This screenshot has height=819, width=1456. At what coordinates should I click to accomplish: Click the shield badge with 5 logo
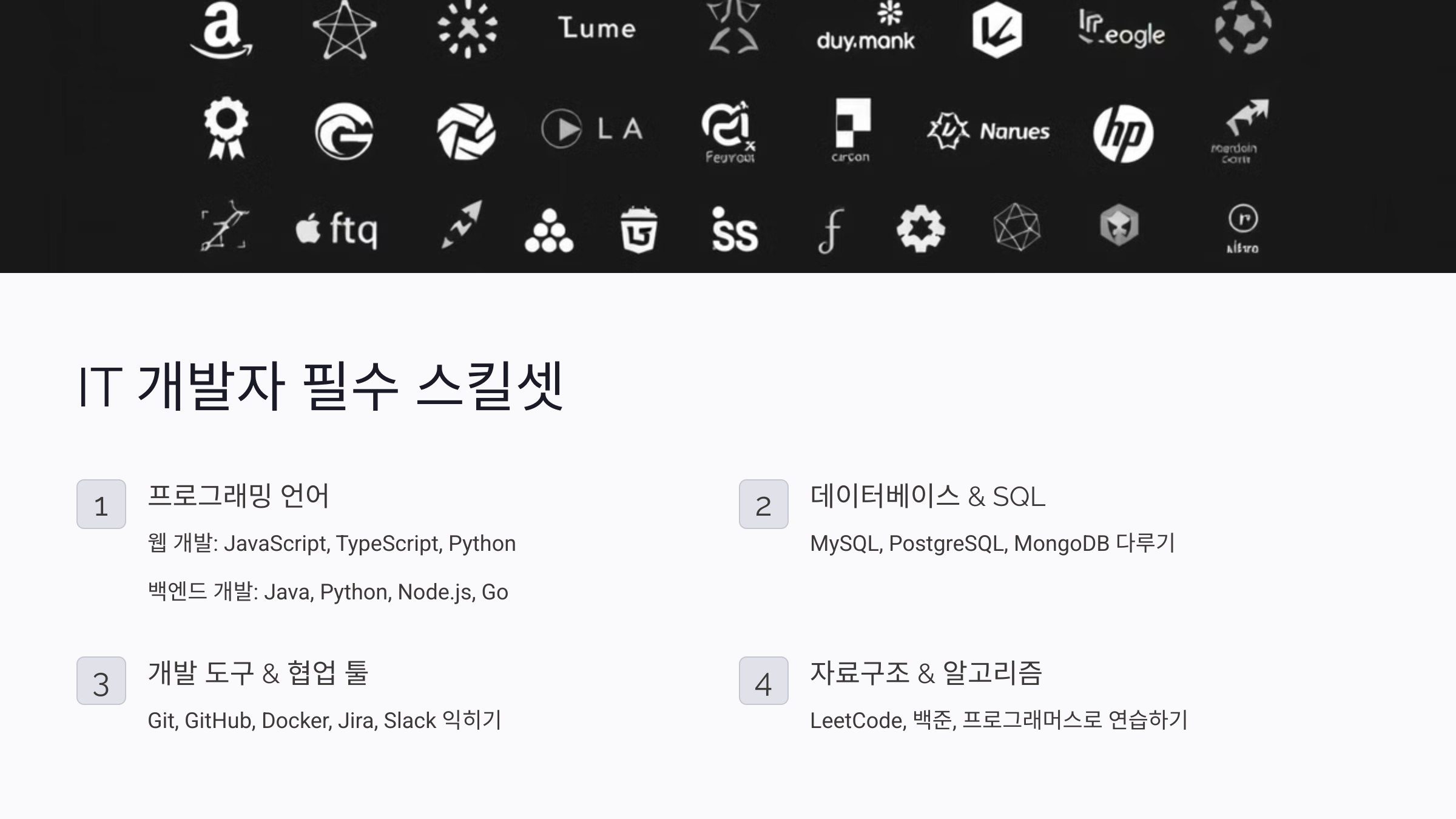[639, 229]
